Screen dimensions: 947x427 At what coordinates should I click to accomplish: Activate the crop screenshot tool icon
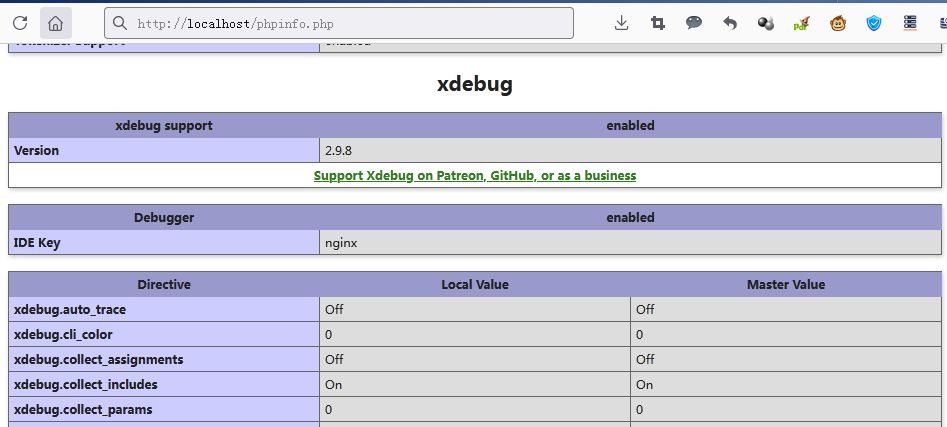click(x=658, y=24)
